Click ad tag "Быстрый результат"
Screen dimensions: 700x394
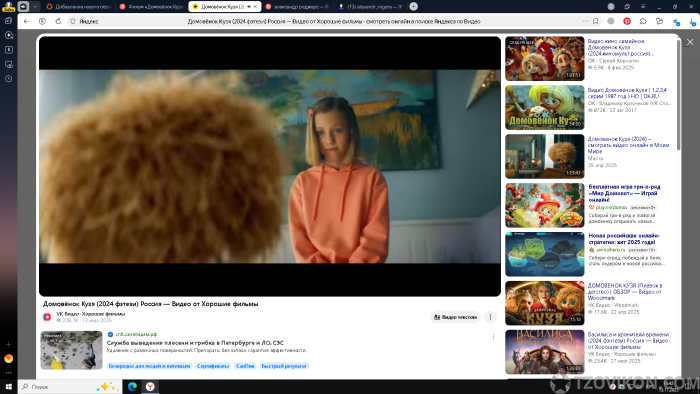284,366
